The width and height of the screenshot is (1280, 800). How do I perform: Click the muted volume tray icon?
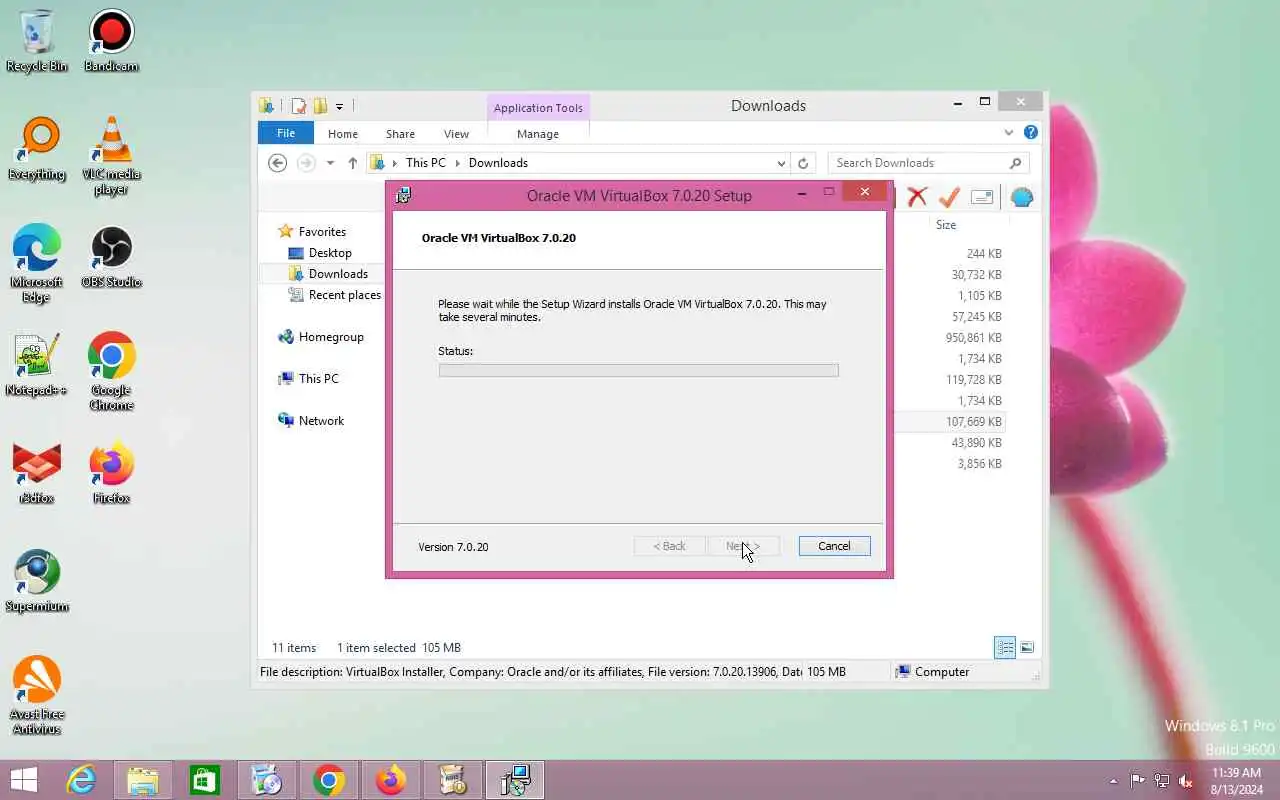(x=1186, y=781)
